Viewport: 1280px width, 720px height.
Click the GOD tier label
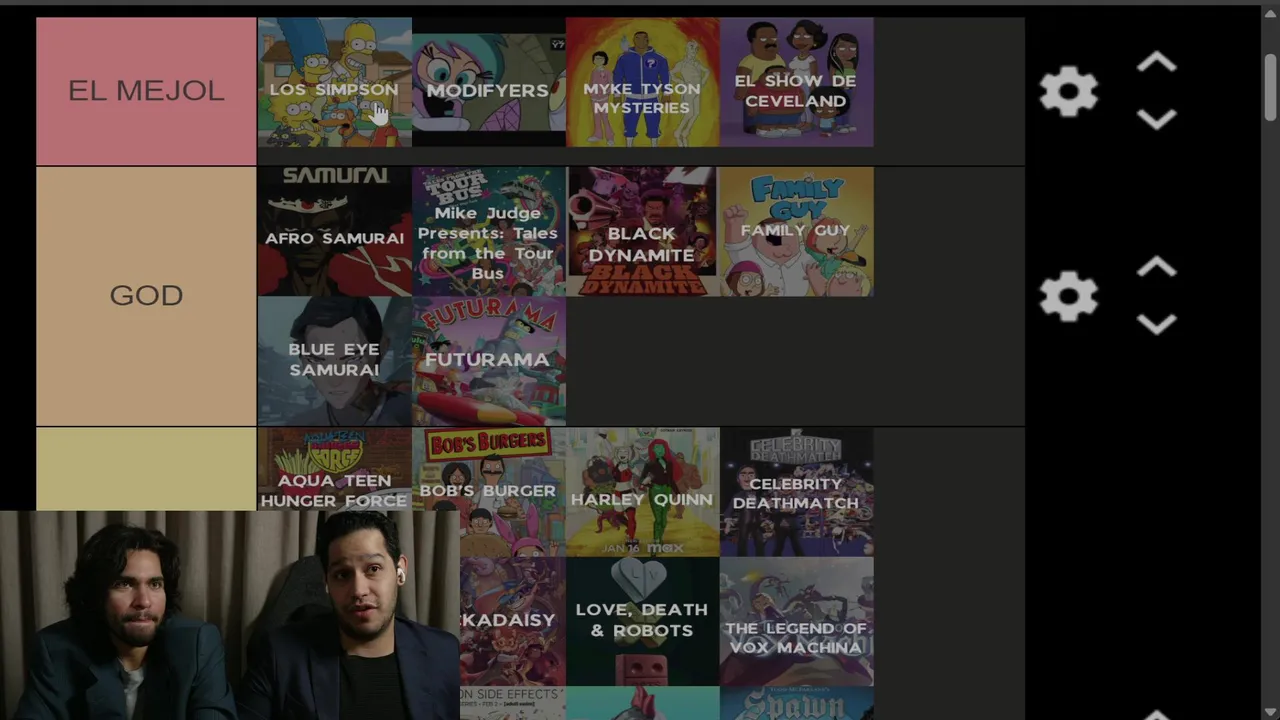coord(146,296)
